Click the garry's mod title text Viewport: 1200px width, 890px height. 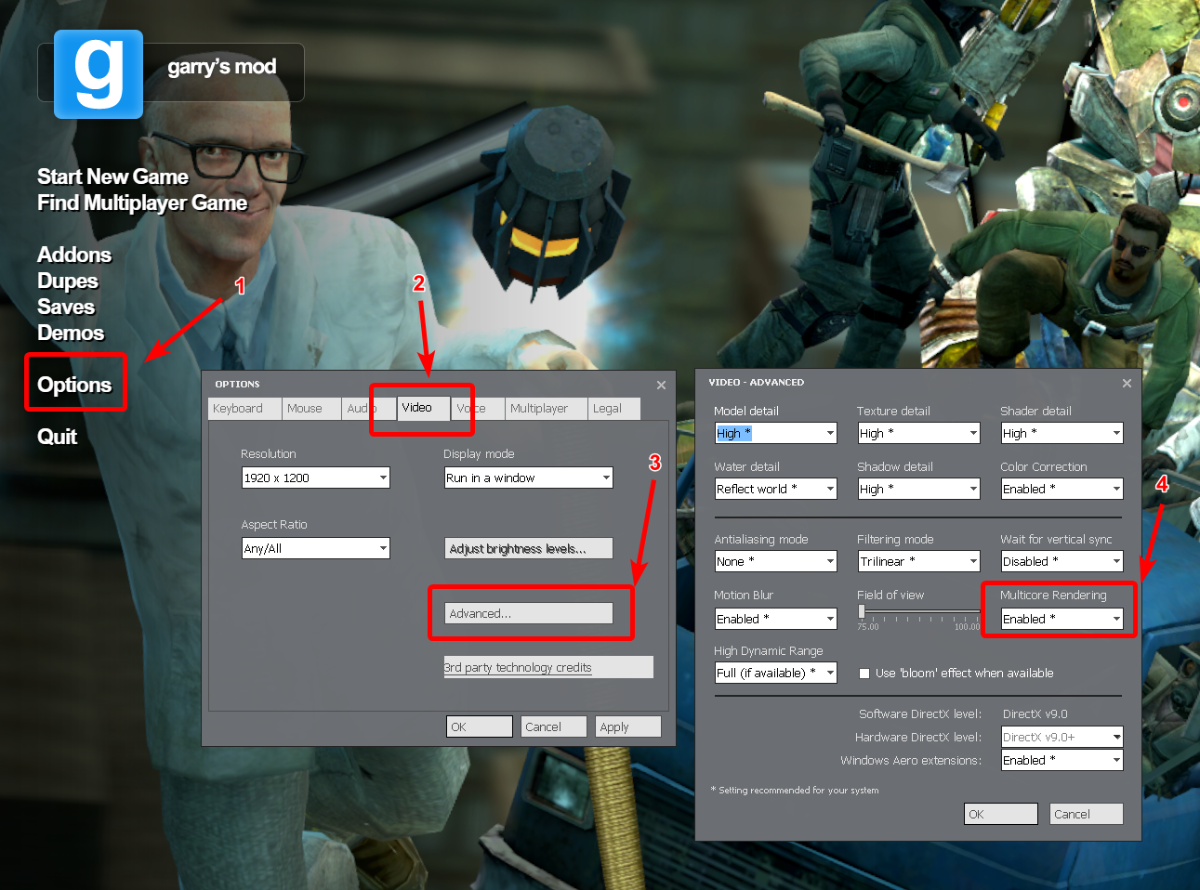[x=222, y=68]
